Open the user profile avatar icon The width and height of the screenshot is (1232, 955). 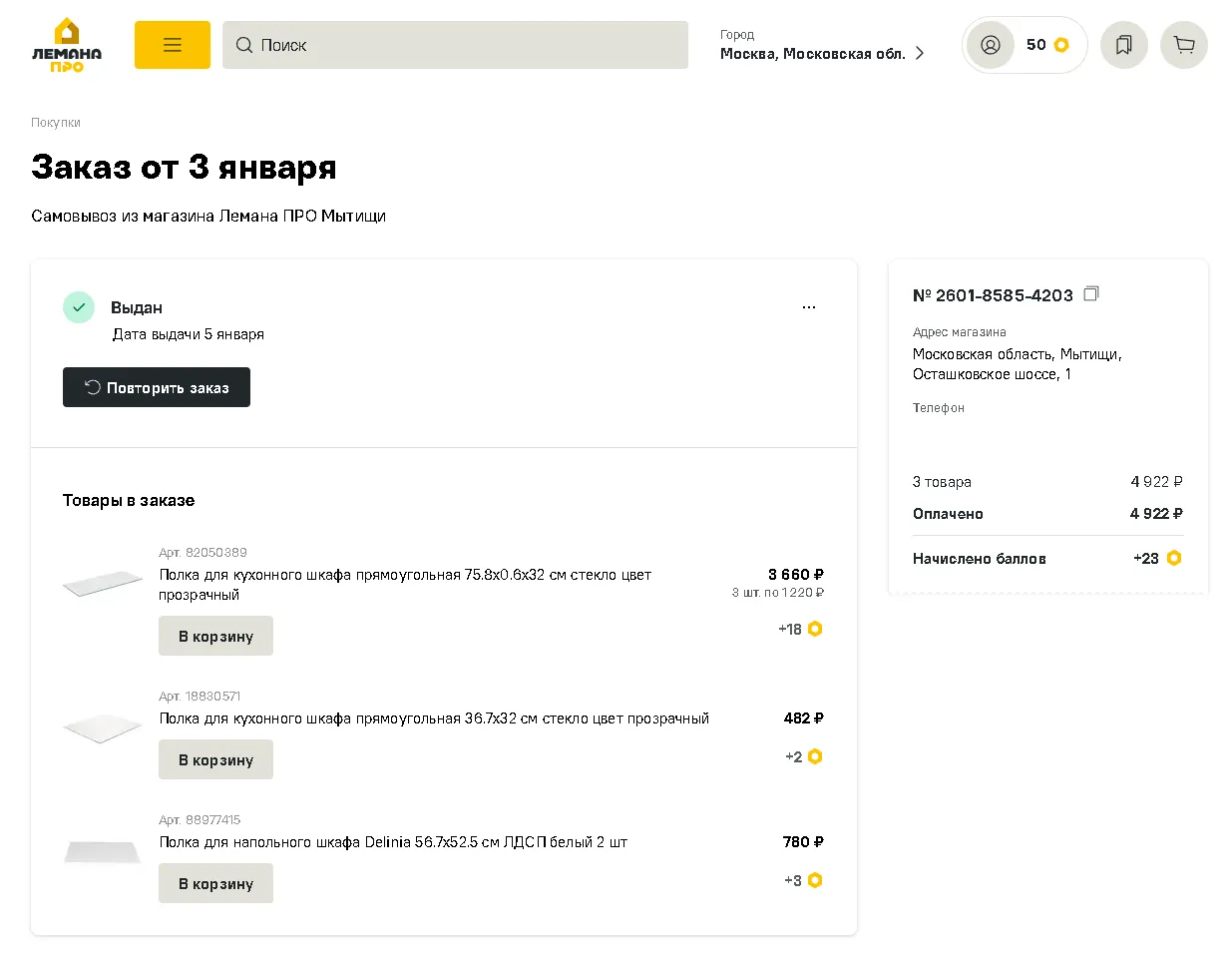point(991,45)
